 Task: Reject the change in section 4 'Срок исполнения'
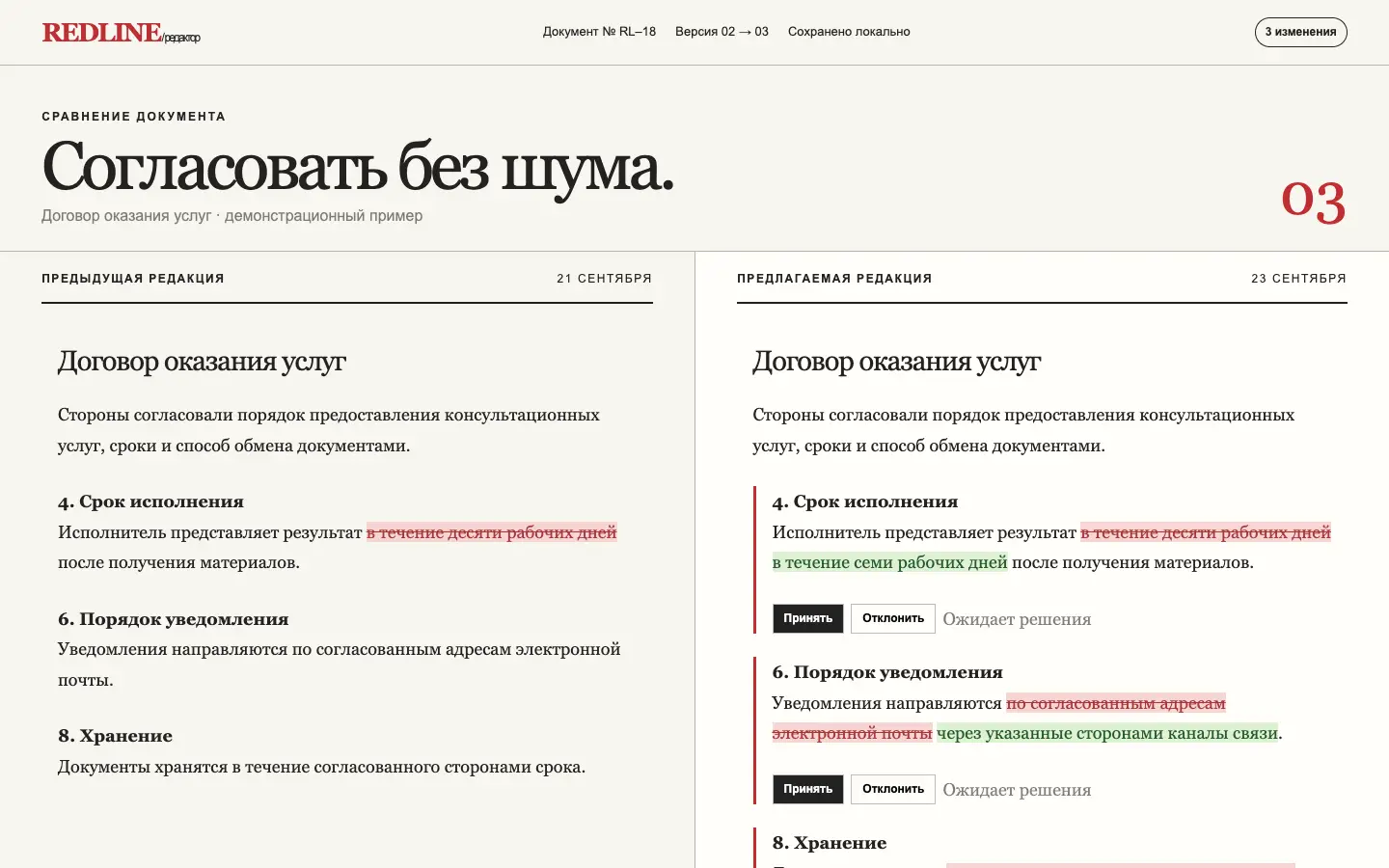tap(892, 618)
